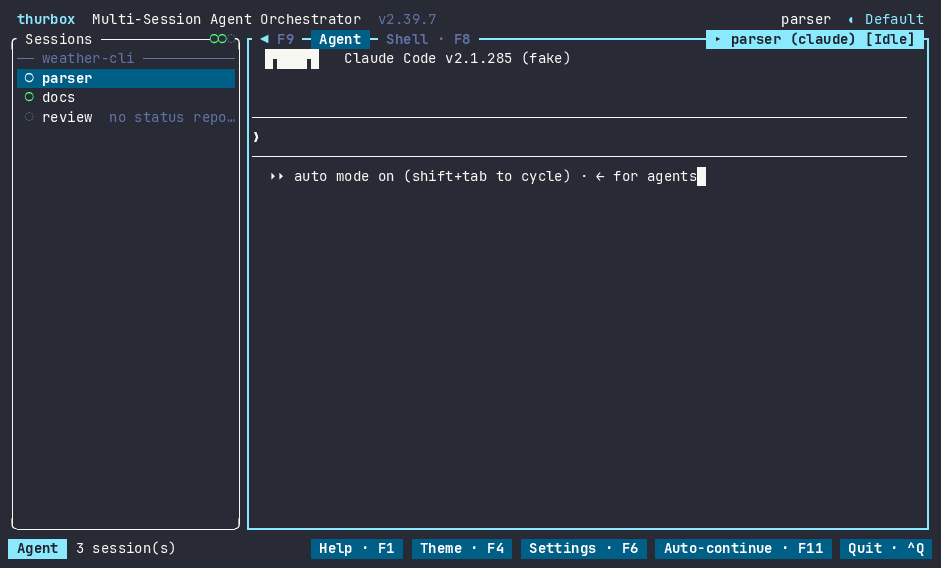The image size is (941, 568).
Task: Click the no status repo… text
Action: coord(172,117)
